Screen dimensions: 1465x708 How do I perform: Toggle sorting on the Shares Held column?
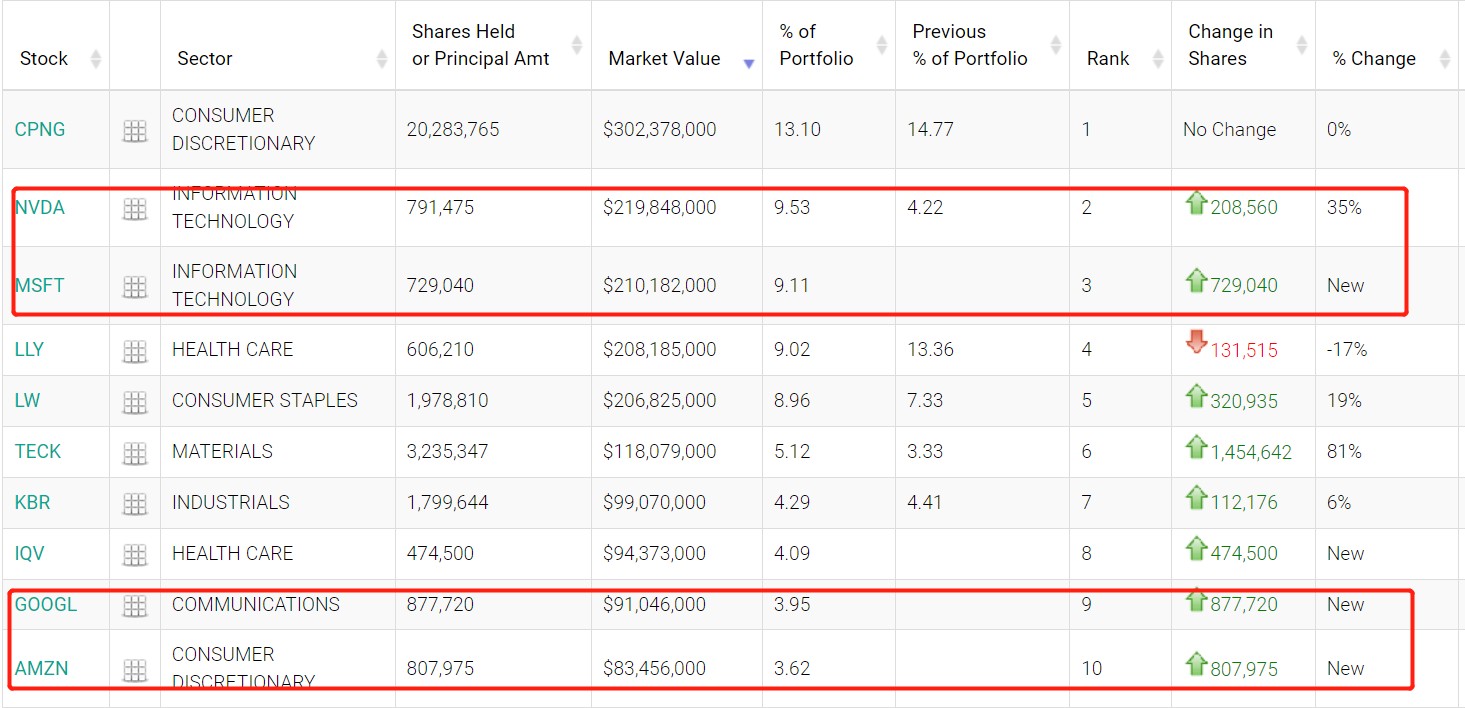(x=577, y=44)
